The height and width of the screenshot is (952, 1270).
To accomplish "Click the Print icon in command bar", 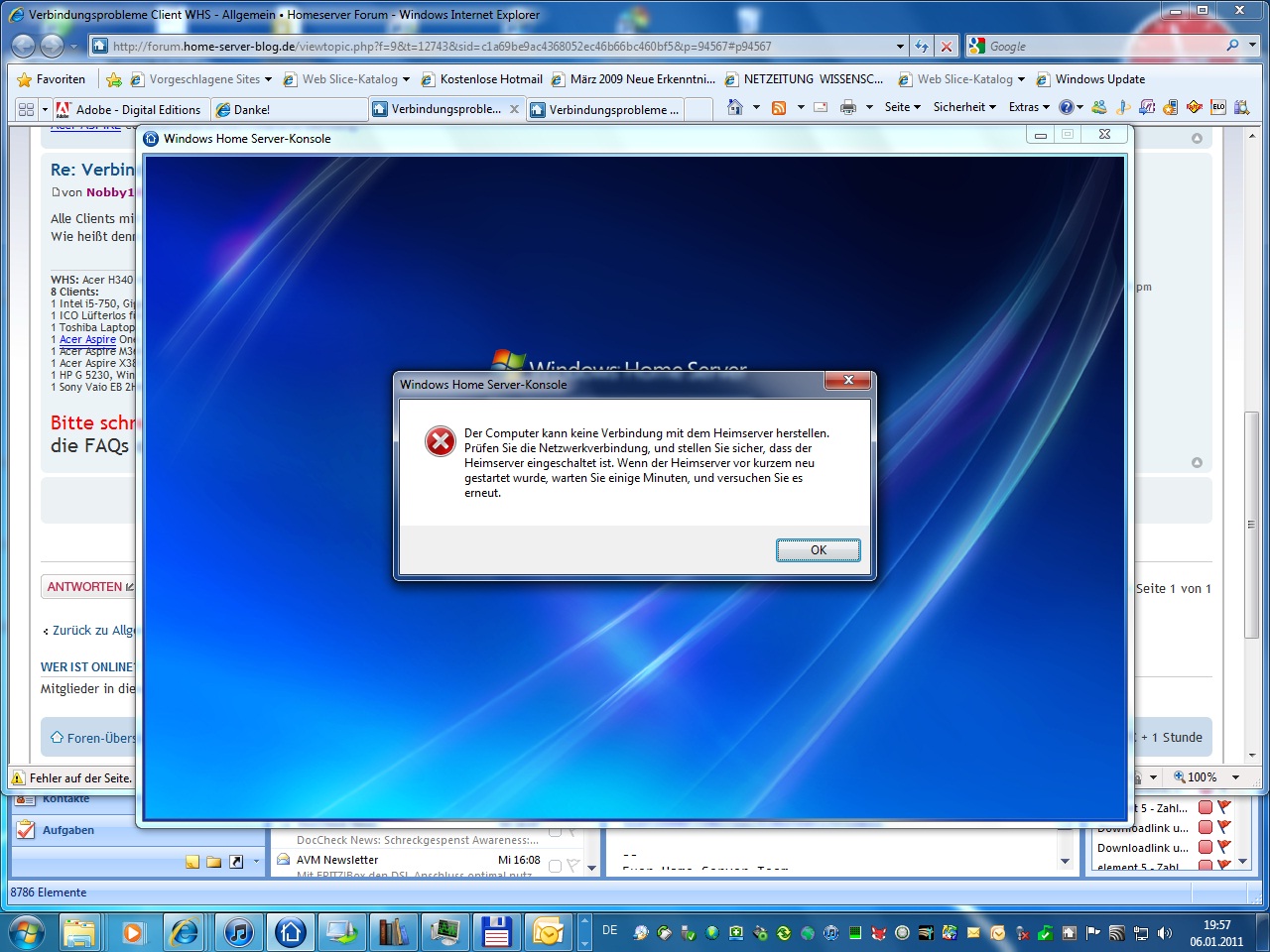I will [848, 107].
